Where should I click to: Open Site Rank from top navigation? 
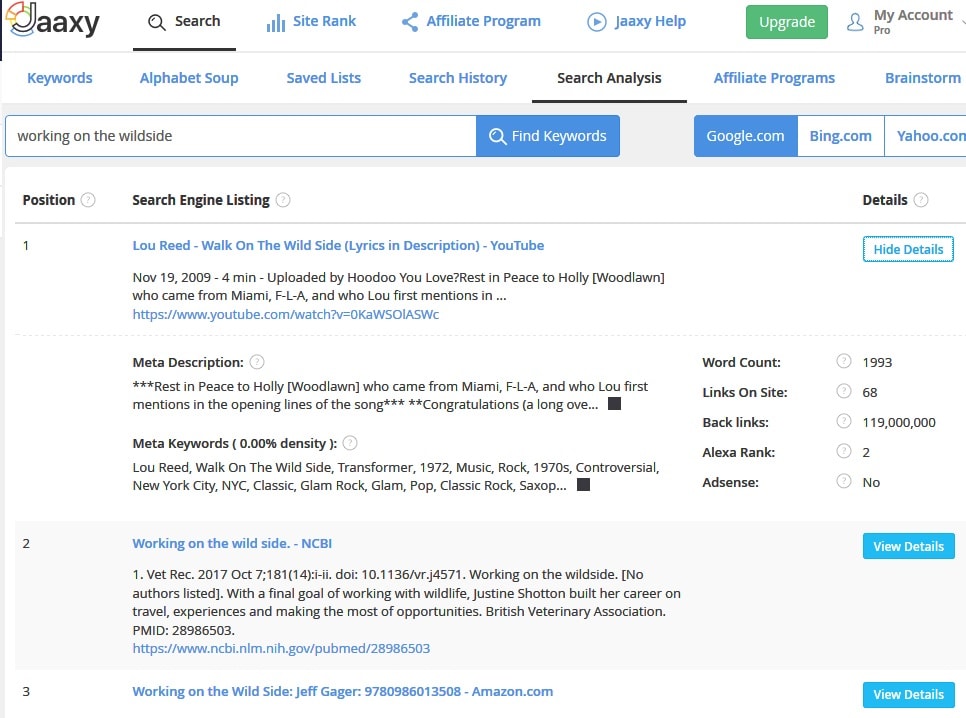(x=311, y=22)
